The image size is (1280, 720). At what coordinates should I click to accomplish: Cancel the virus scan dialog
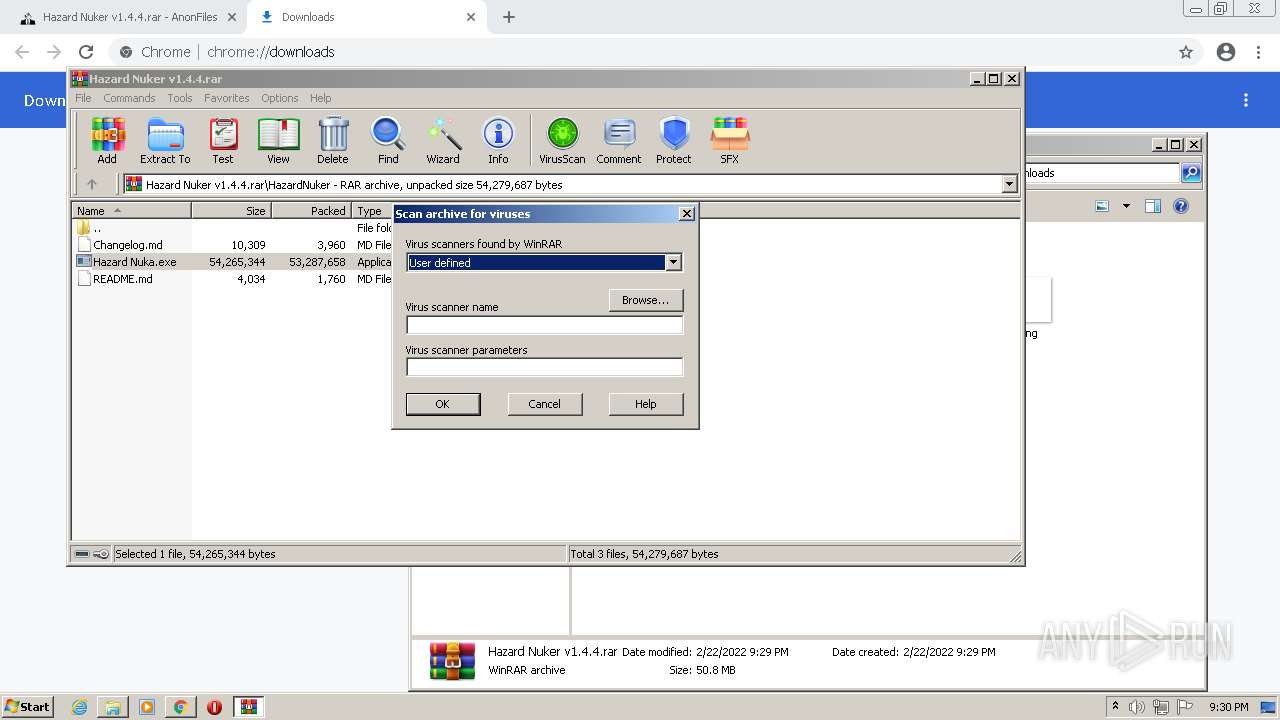click(544, 404)
